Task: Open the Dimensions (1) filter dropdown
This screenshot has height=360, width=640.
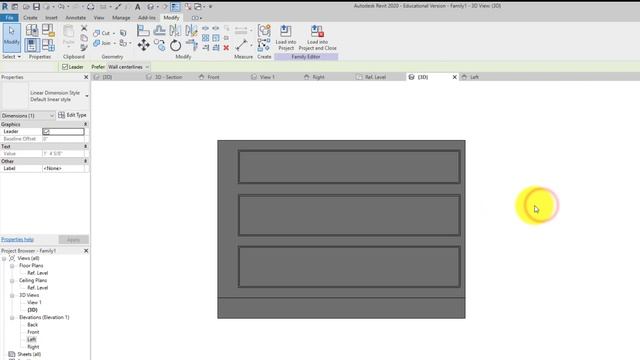Action: click(x=28, y=116)
